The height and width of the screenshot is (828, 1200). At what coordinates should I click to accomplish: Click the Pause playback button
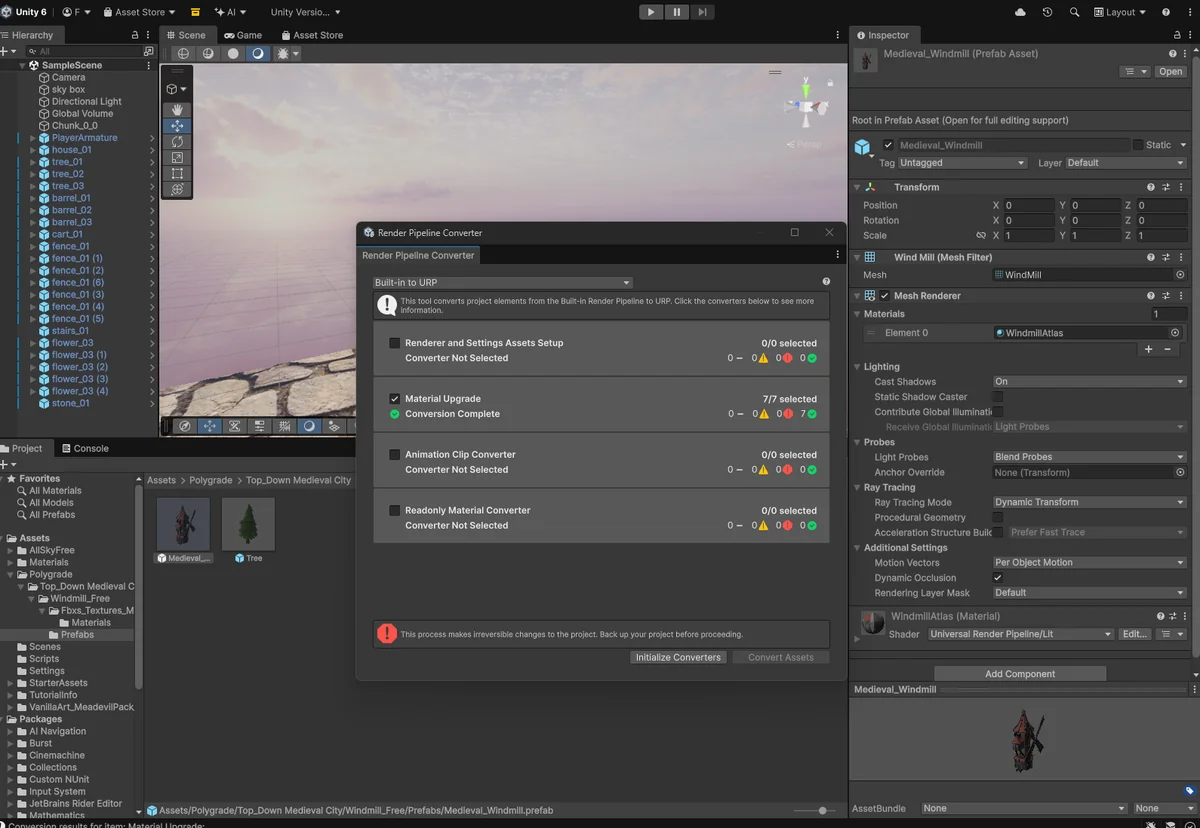coord(677,12)
